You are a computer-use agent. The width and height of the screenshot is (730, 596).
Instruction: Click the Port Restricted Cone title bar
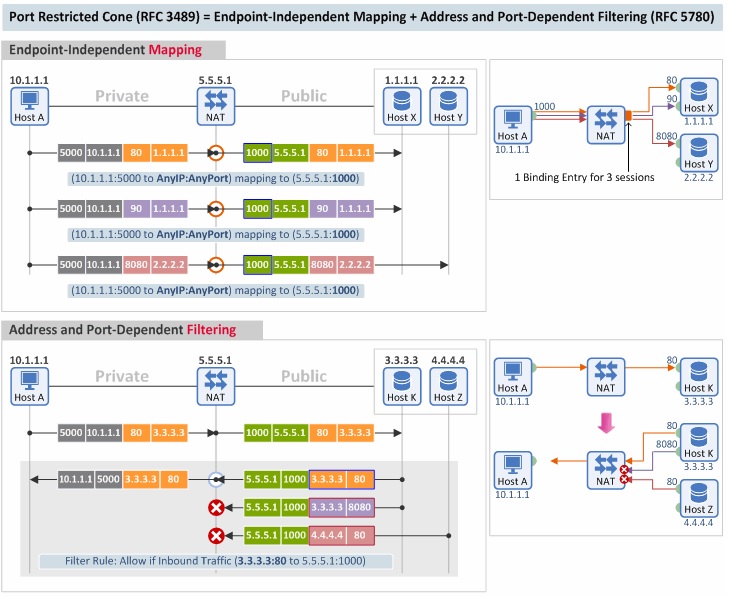(x=364, y=17)
